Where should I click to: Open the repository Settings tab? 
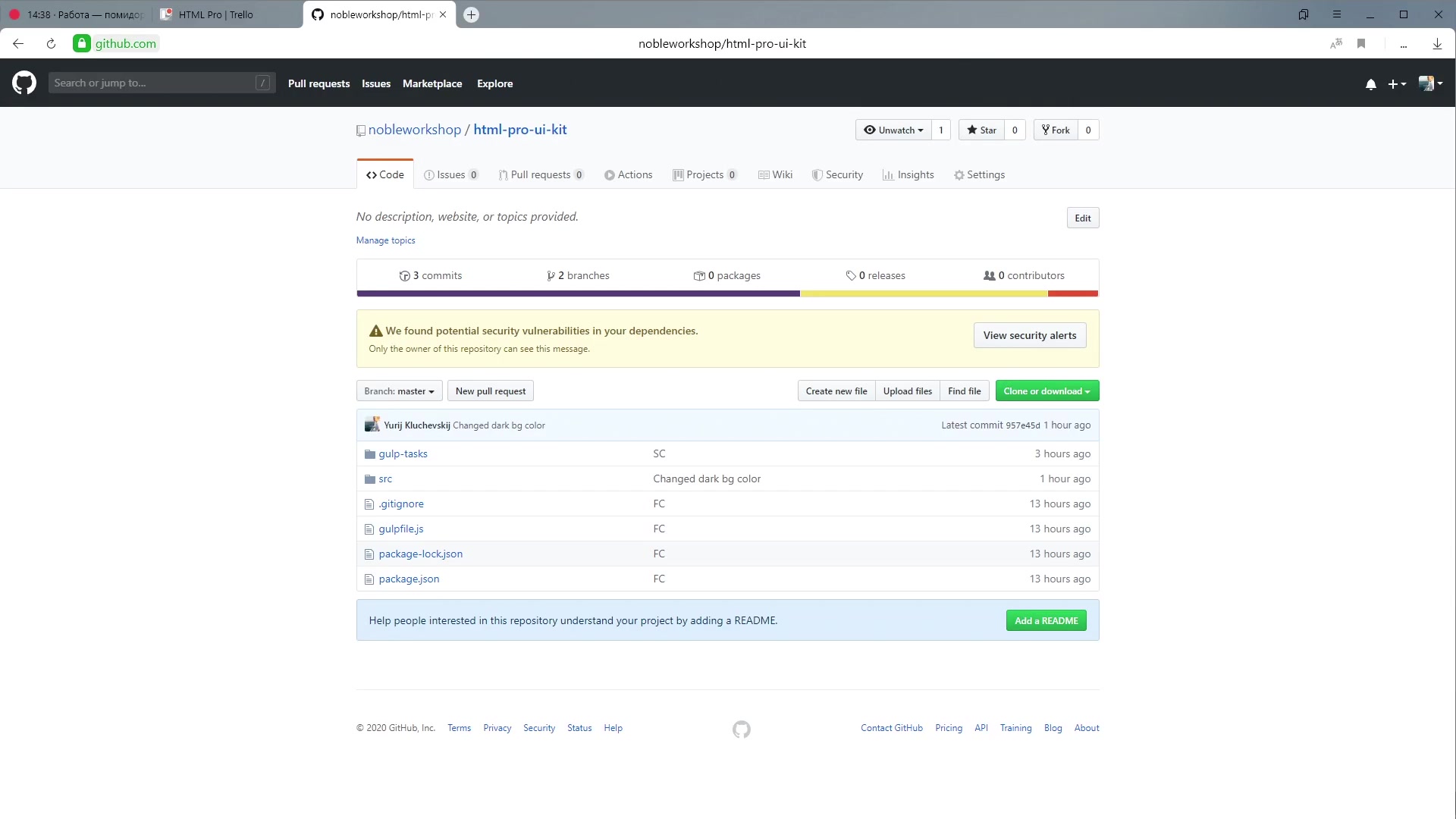(979, 174)
